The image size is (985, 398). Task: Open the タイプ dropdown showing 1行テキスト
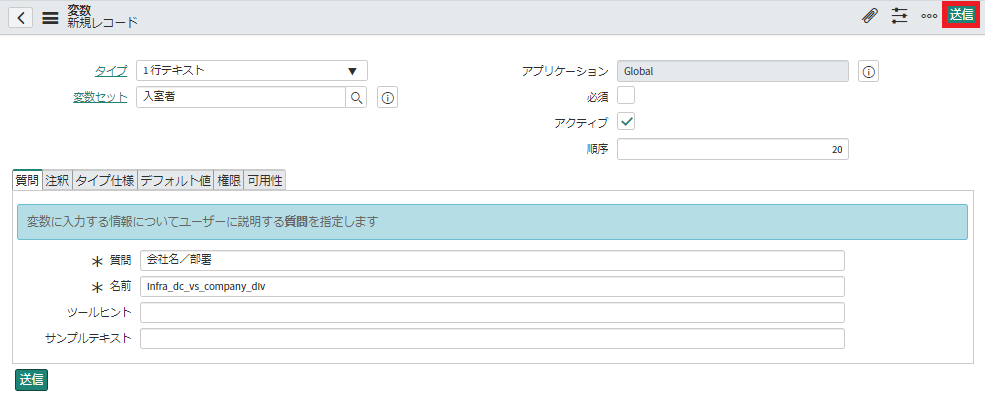[252, 70]
